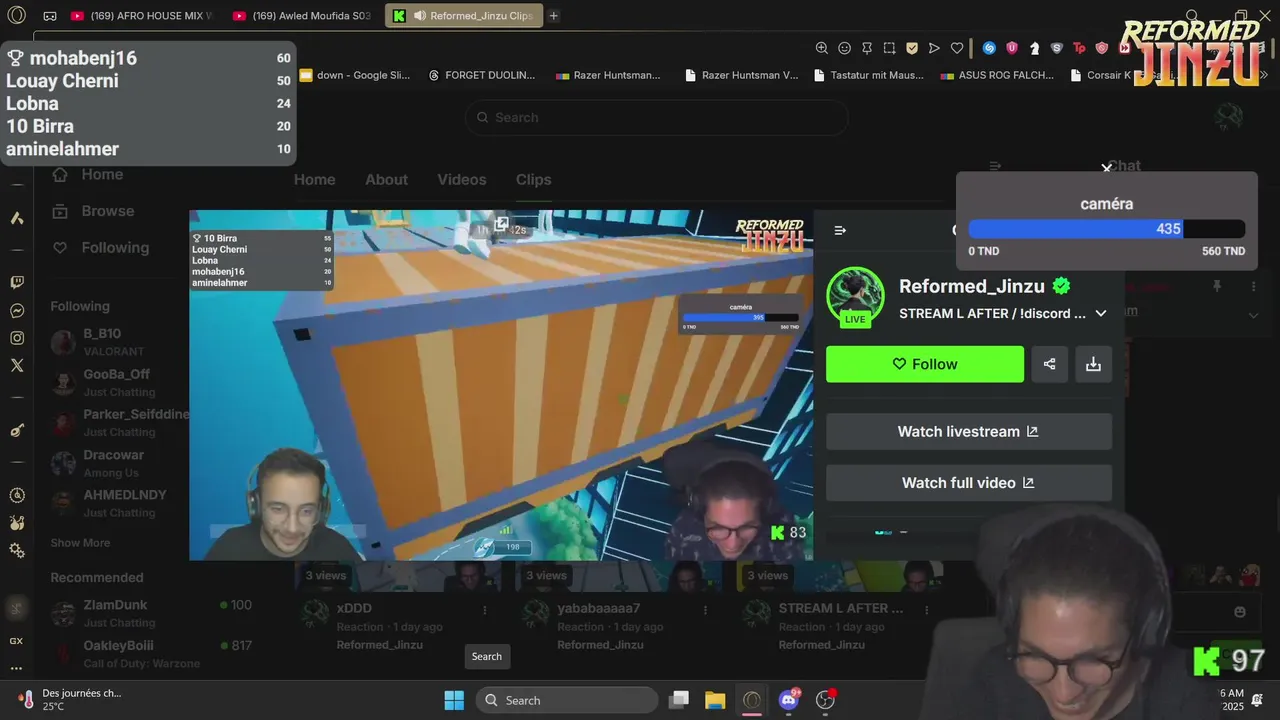1280x720 pixels.
Task: Open the GX Corner controller icon
Action: (x=50, y=16)
